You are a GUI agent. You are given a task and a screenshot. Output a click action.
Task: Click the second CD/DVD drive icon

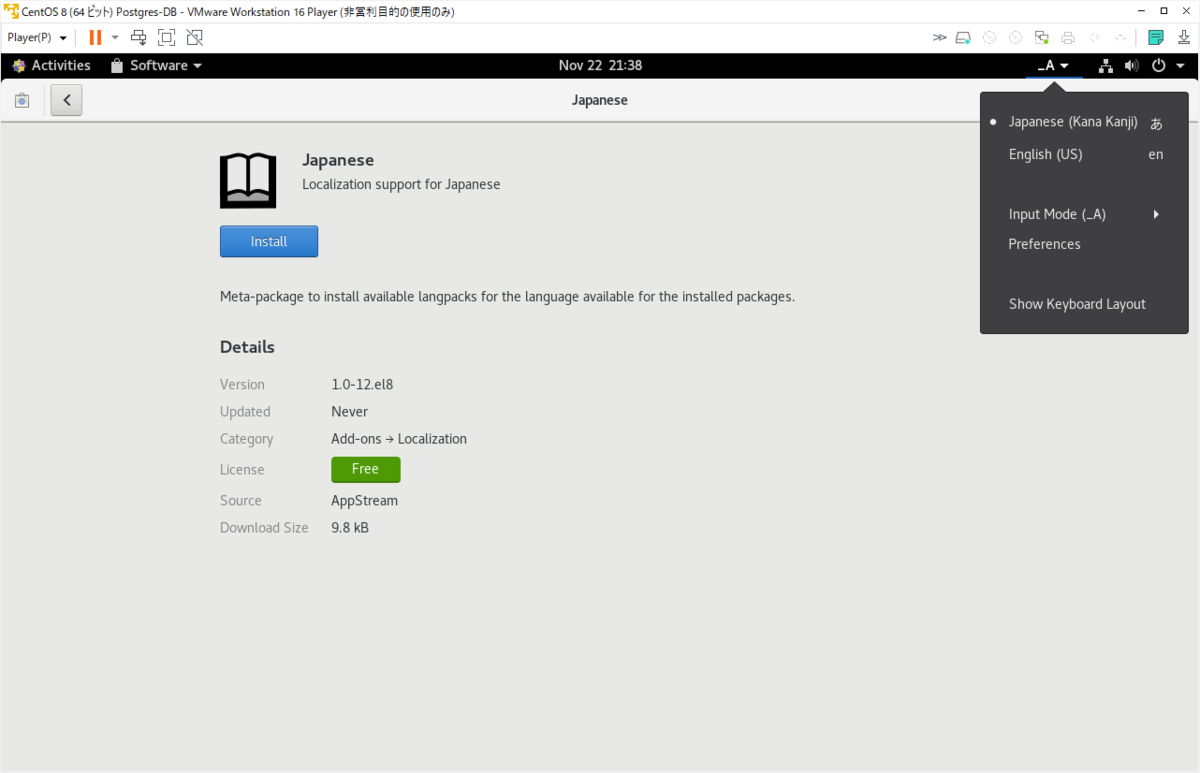click(1015, 37)
